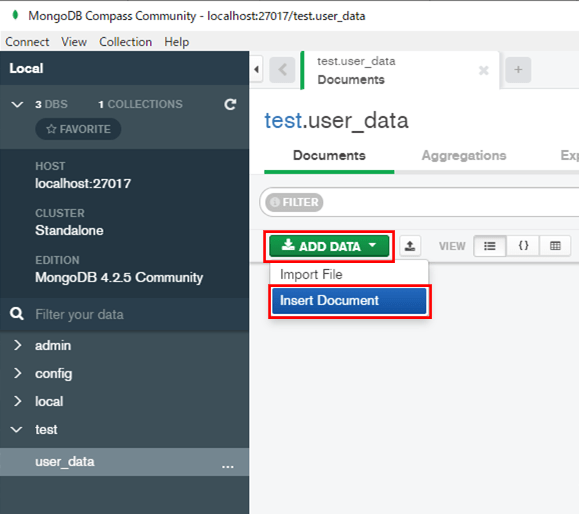Image resolution: width=579 pixels, height=514 pixels.
Task: Collapse the connection details chevron
Action: [17, 104]
